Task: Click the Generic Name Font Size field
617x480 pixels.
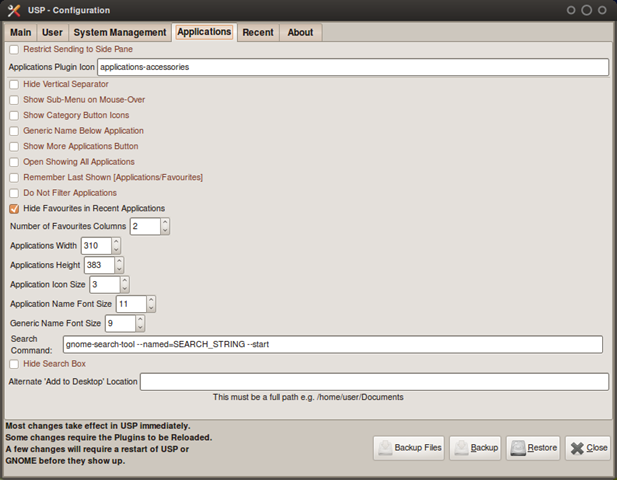Action: 120,323
